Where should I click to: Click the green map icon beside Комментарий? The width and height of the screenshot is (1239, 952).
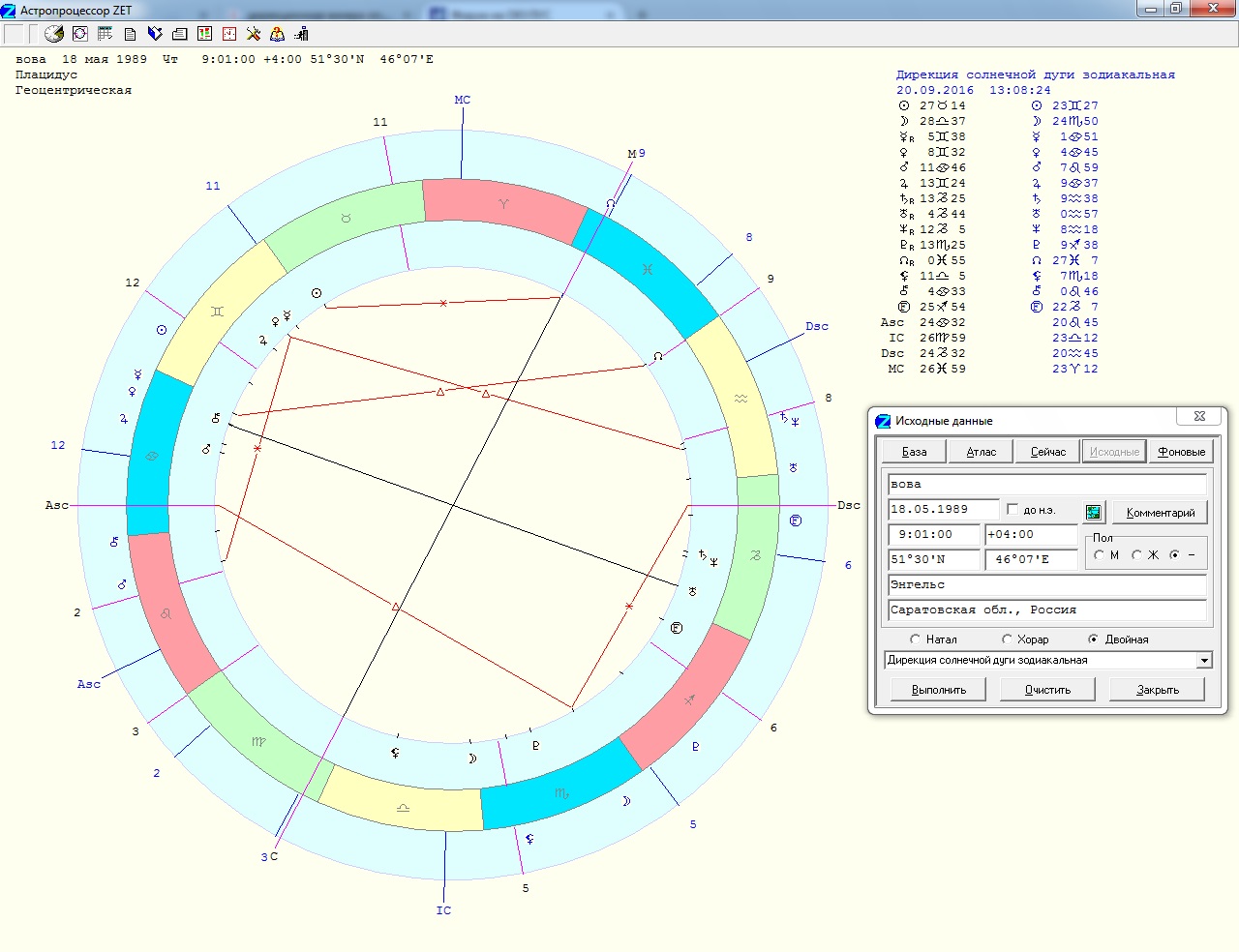1094,512
